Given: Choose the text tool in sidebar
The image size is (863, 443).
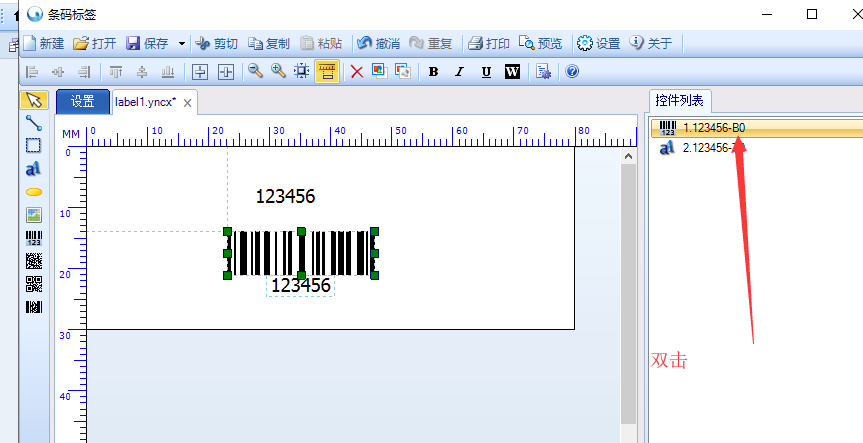Looking at the screenshot, I should pyautogui.click(x=33, y=168).
